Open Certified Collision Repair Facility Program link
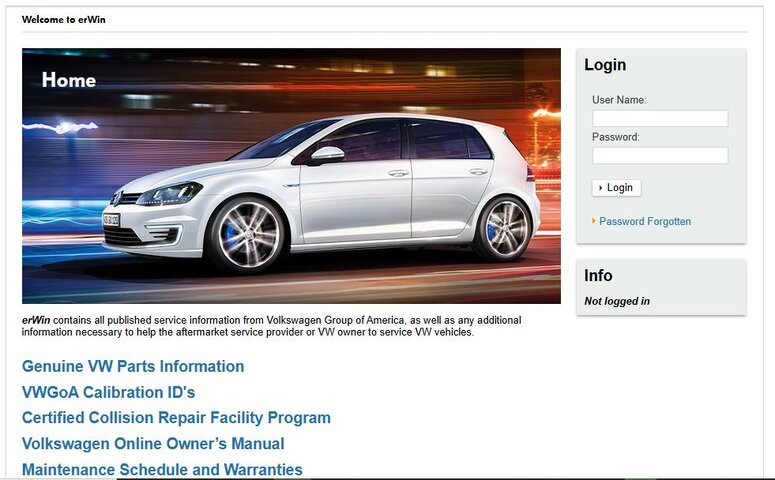 click(x=176, y=418)
